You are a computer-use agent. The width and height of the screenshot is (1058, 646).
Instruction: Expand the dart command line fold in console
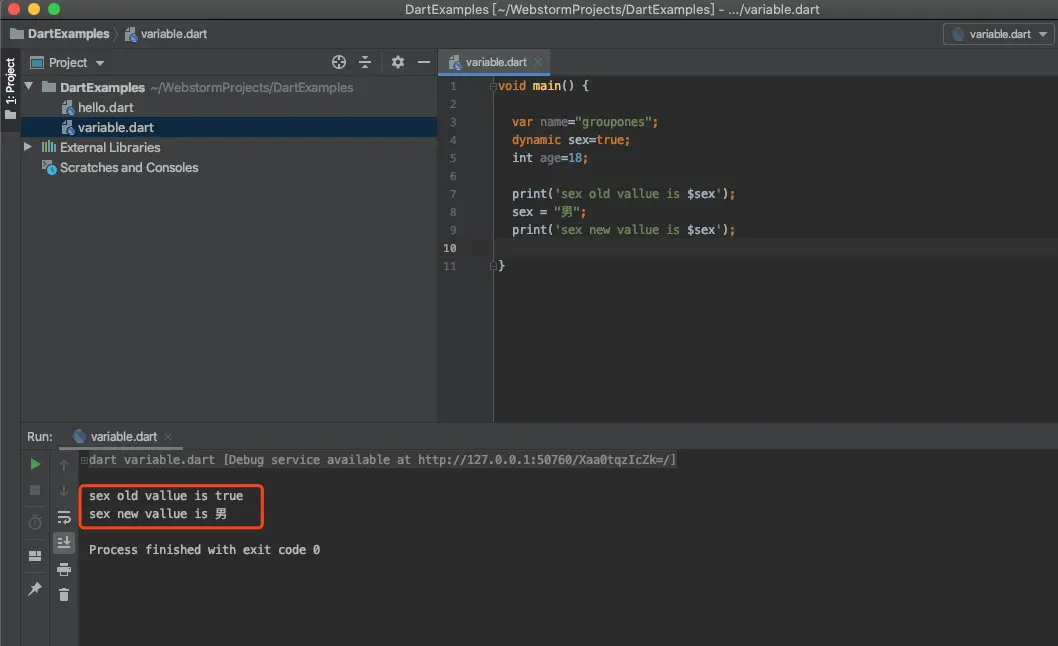click(x=84, y=460)
